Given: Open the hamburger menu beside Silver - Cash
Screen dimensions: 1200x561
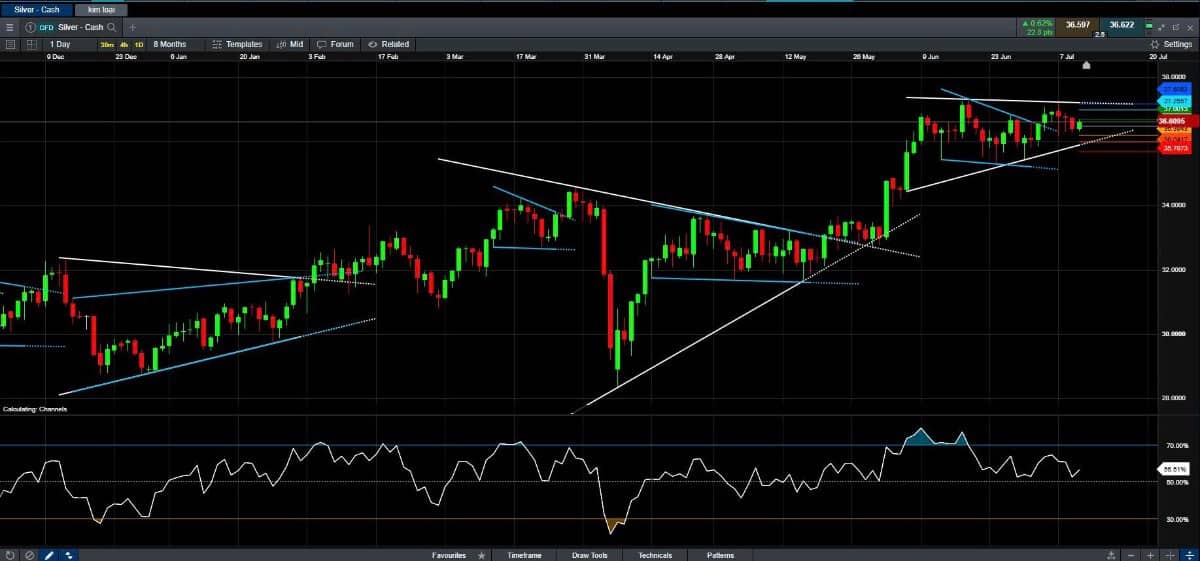Looking at the screenshot, I should pyautogui.click(x=10, y=27).
